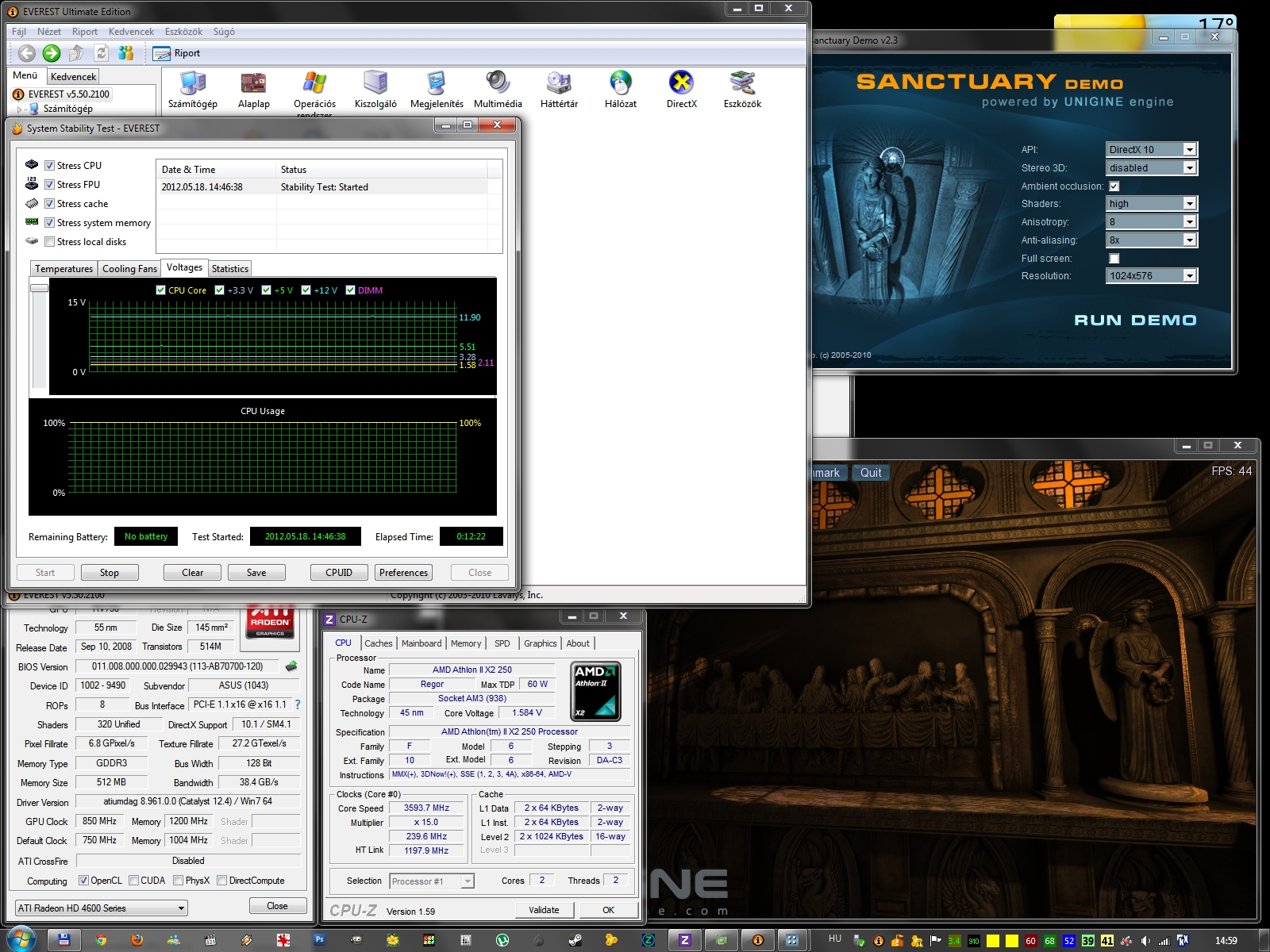
Task: Open Photoshop from the taskbar
Action: [x=319, y=939]
